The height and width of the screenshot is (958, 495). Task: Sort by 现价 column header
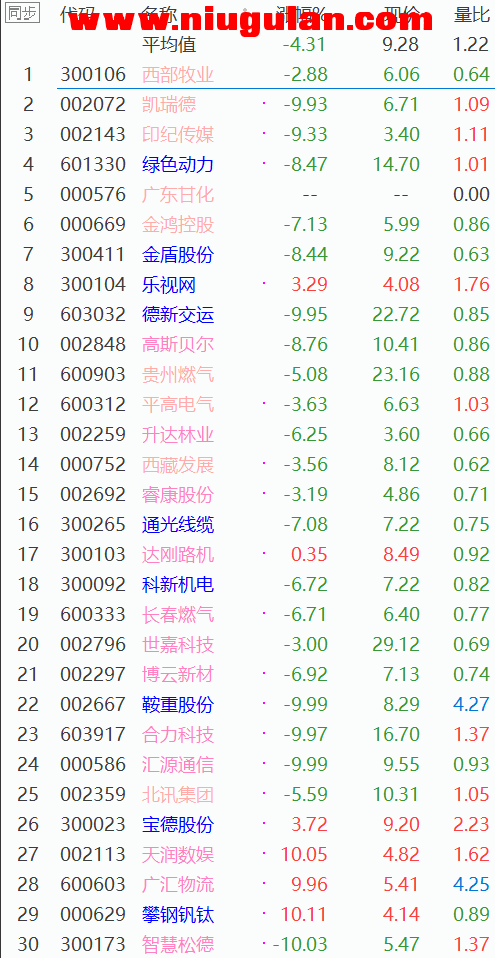pyautogui.click(x=402, y=15)
